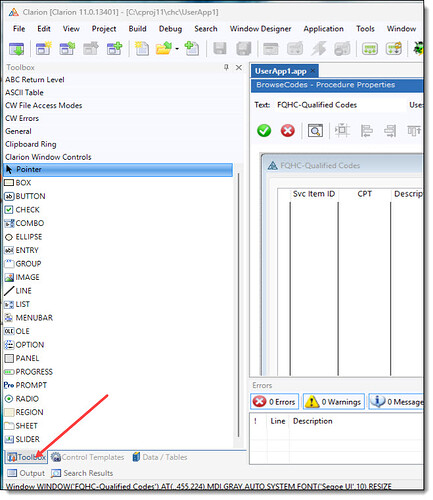The image size is (433, 500).
Task: Open the preview window magnifier icon
Action: coord(315,131)
